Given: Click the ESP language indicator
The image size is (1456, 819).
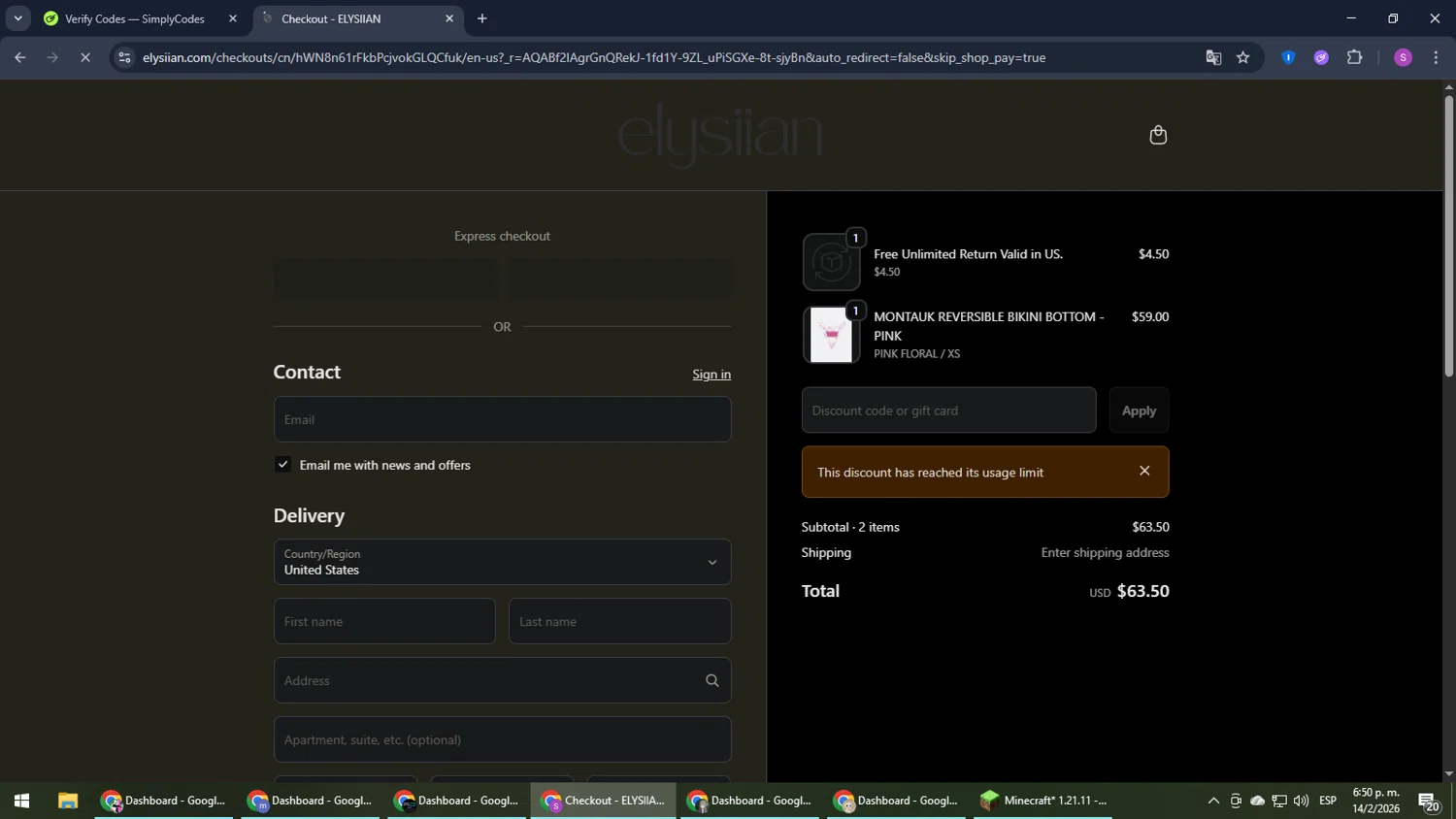Looking at the screenshot, I should tap(1328, 801).
